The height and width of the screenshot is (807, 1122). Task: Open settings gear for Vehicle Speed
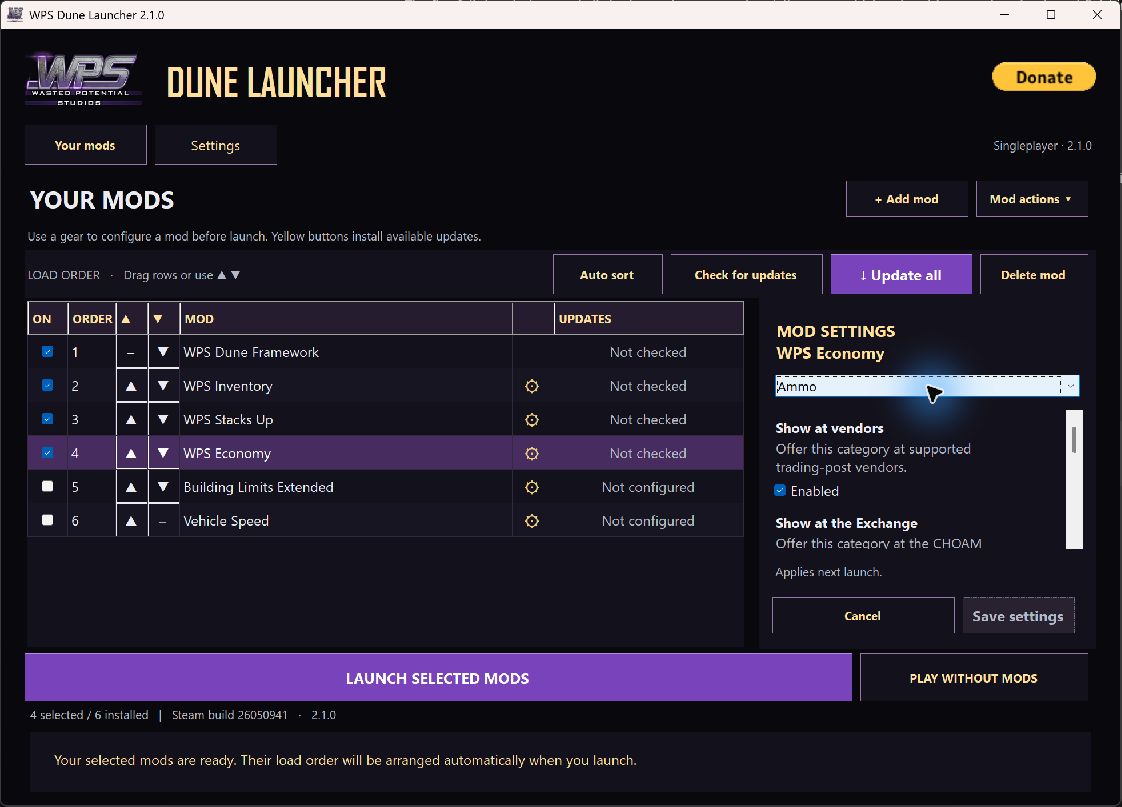tap(532, 521)
